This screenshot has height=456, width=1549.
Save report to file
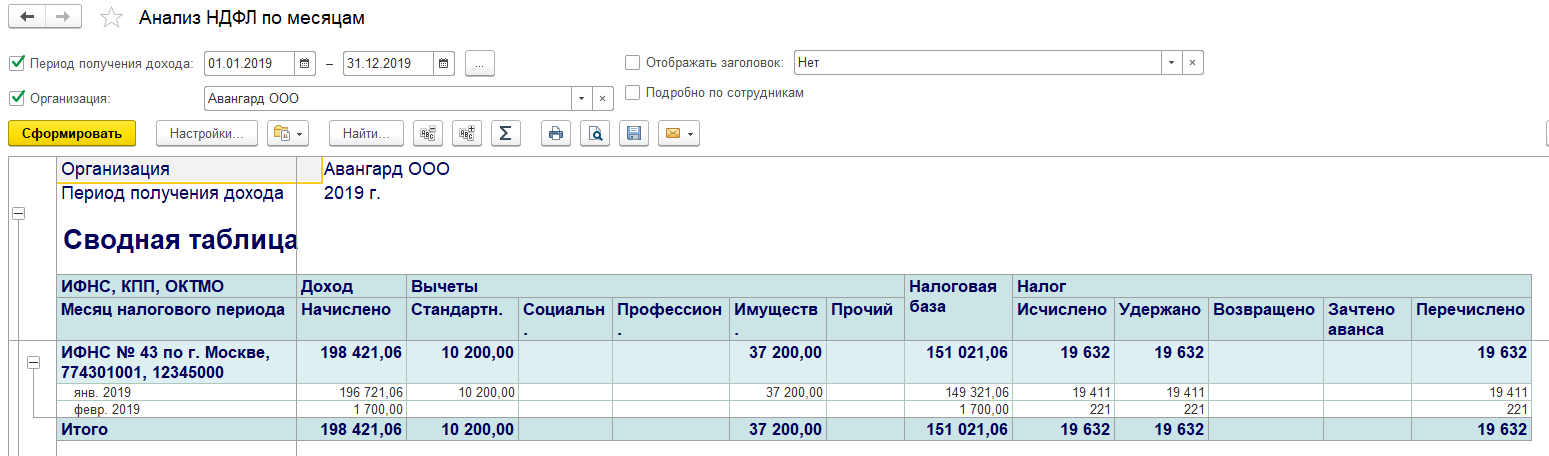(633, 133)
